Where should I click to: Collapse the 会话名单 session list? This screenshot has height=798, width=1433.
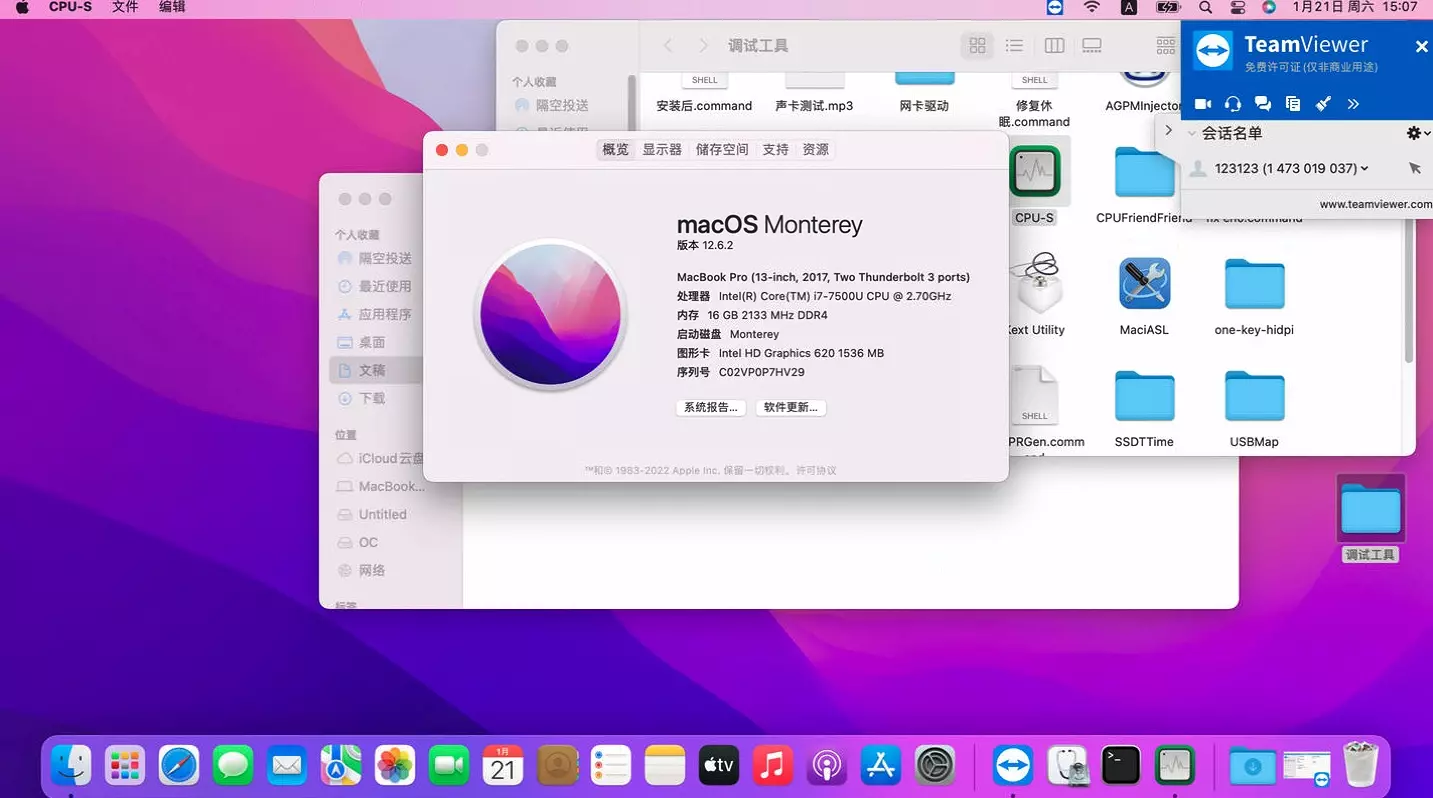[x=1191, y=131]
